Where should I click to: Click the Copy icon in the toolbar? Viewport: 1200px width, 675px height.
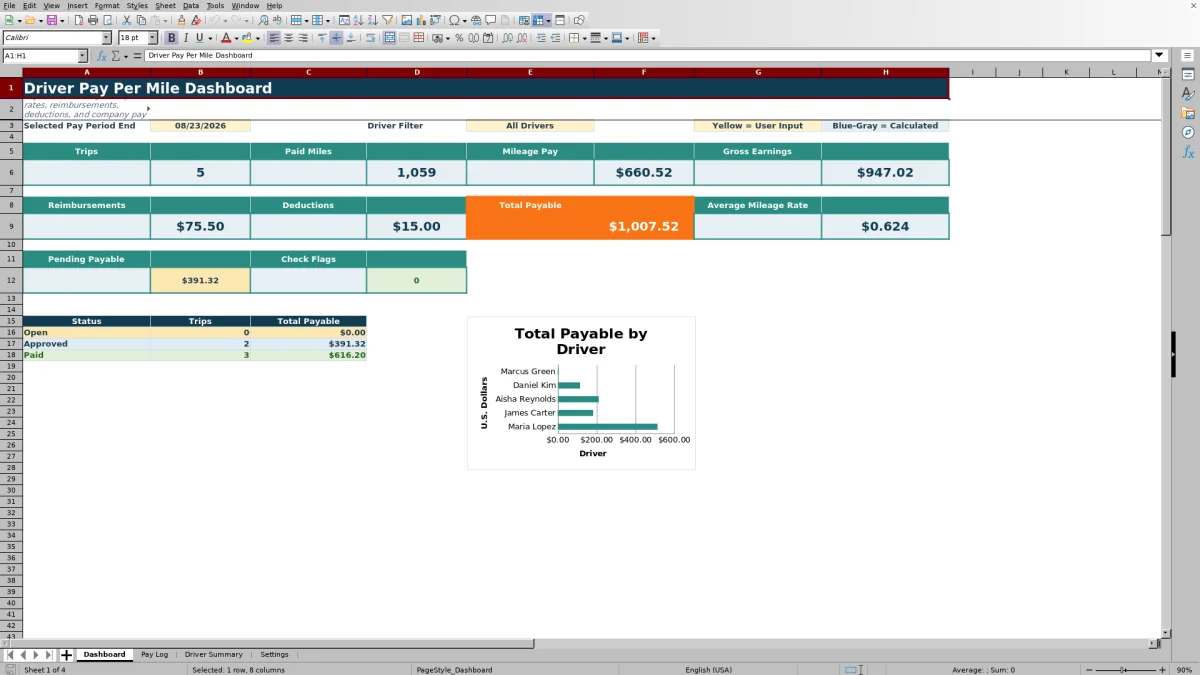(x=141, y=20)
